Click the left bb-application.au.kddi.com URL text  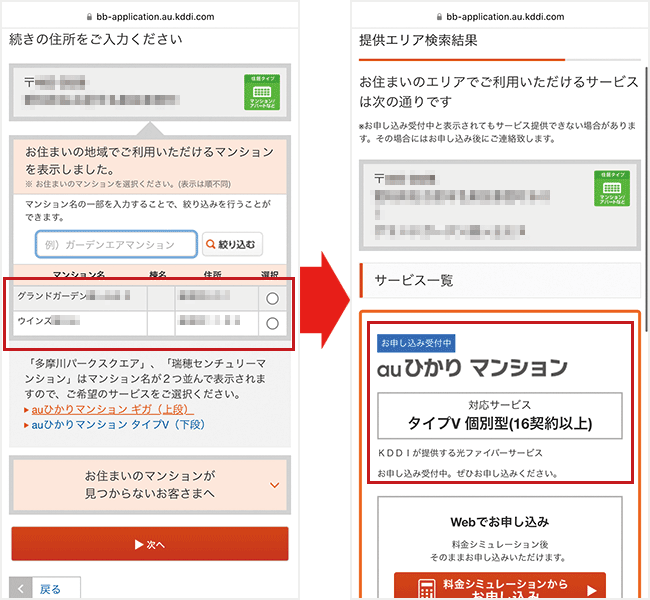pyautogui.click(x=155, y=17)
